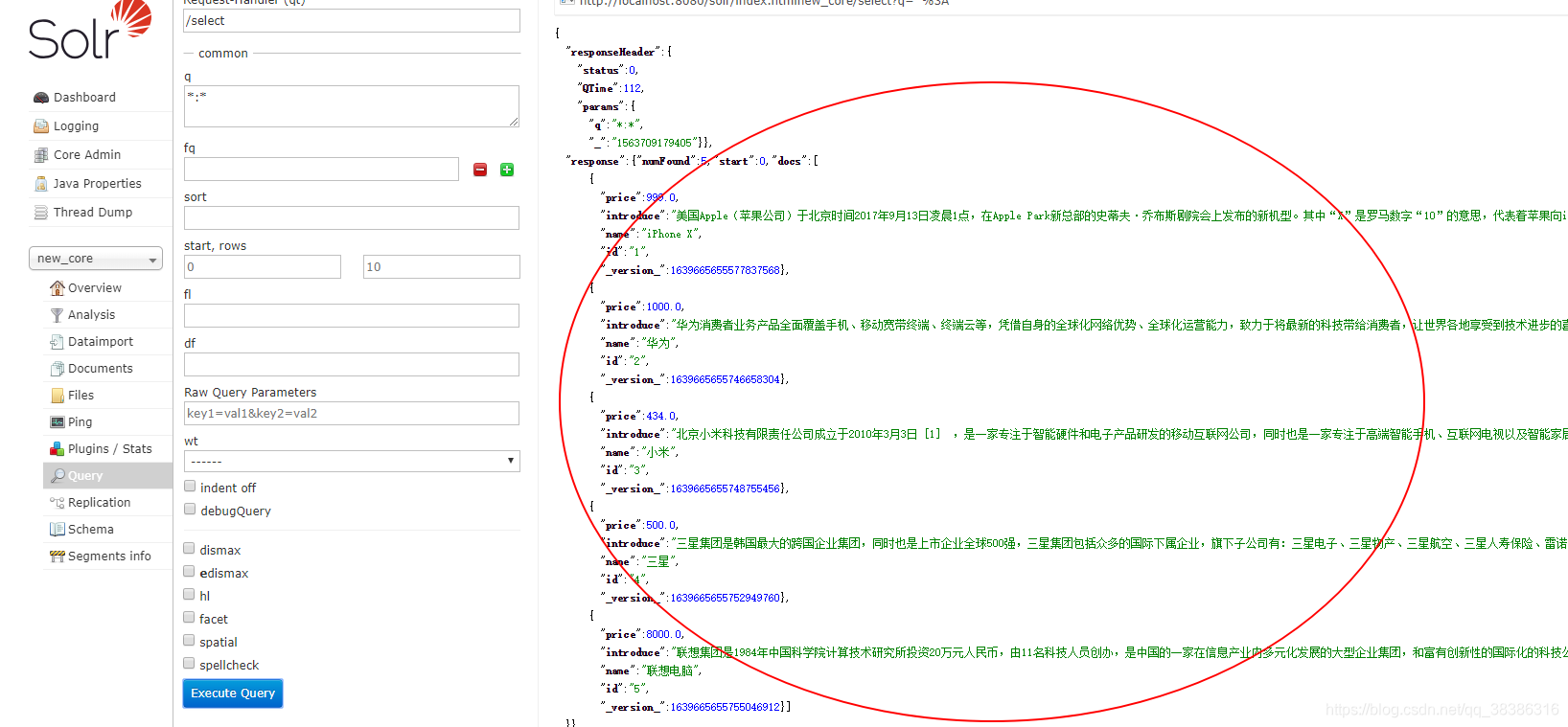
Task: Click the Logging notebook icon
Action: click(x=41, y=126)
